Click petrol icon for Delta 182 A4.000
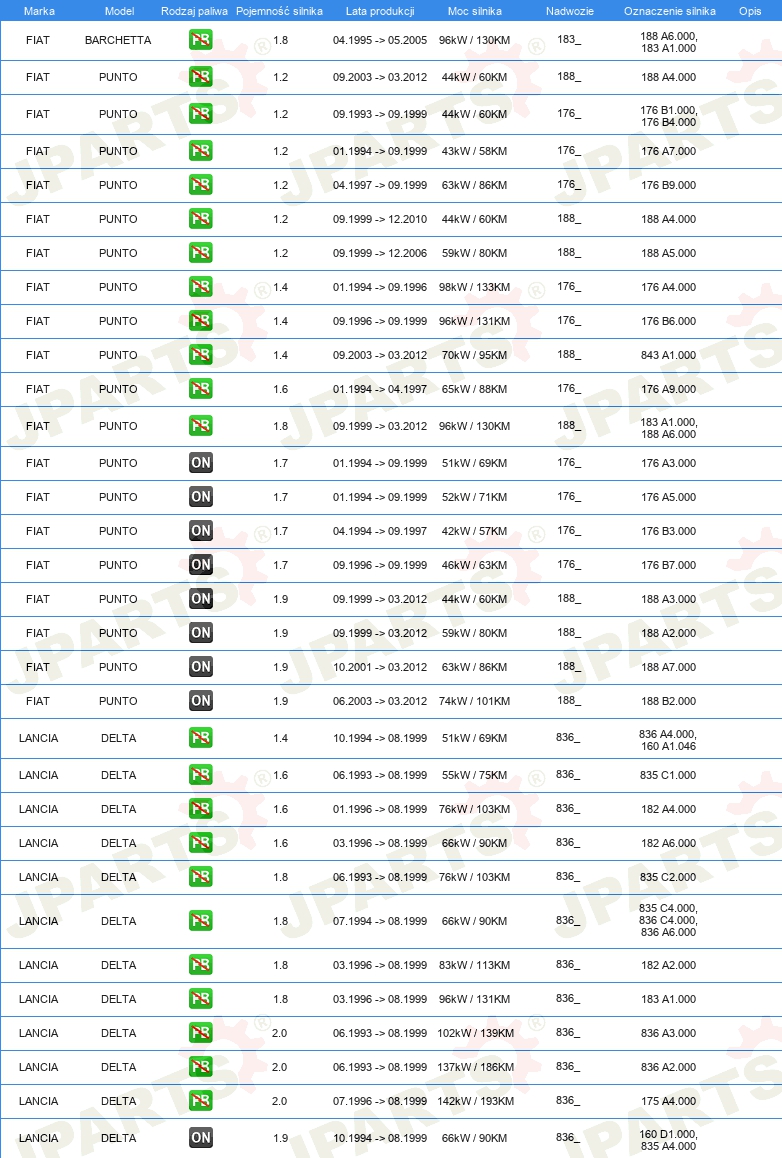This screenshot has height=1158, width=782. (200, 809)
